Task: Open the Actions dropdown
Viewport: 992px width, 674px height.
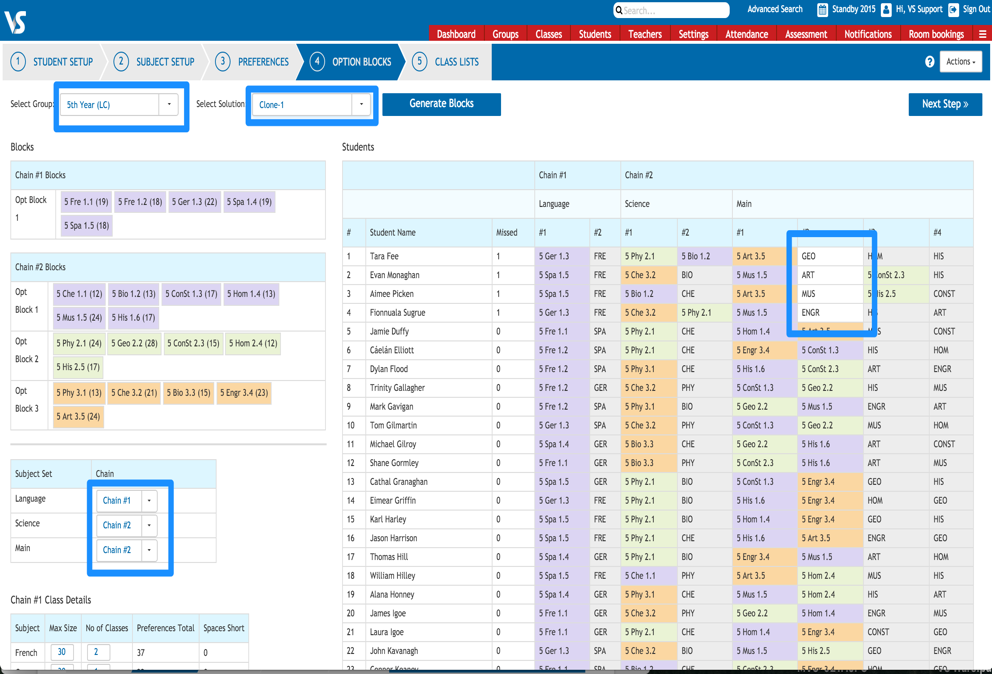Action: 960,61
